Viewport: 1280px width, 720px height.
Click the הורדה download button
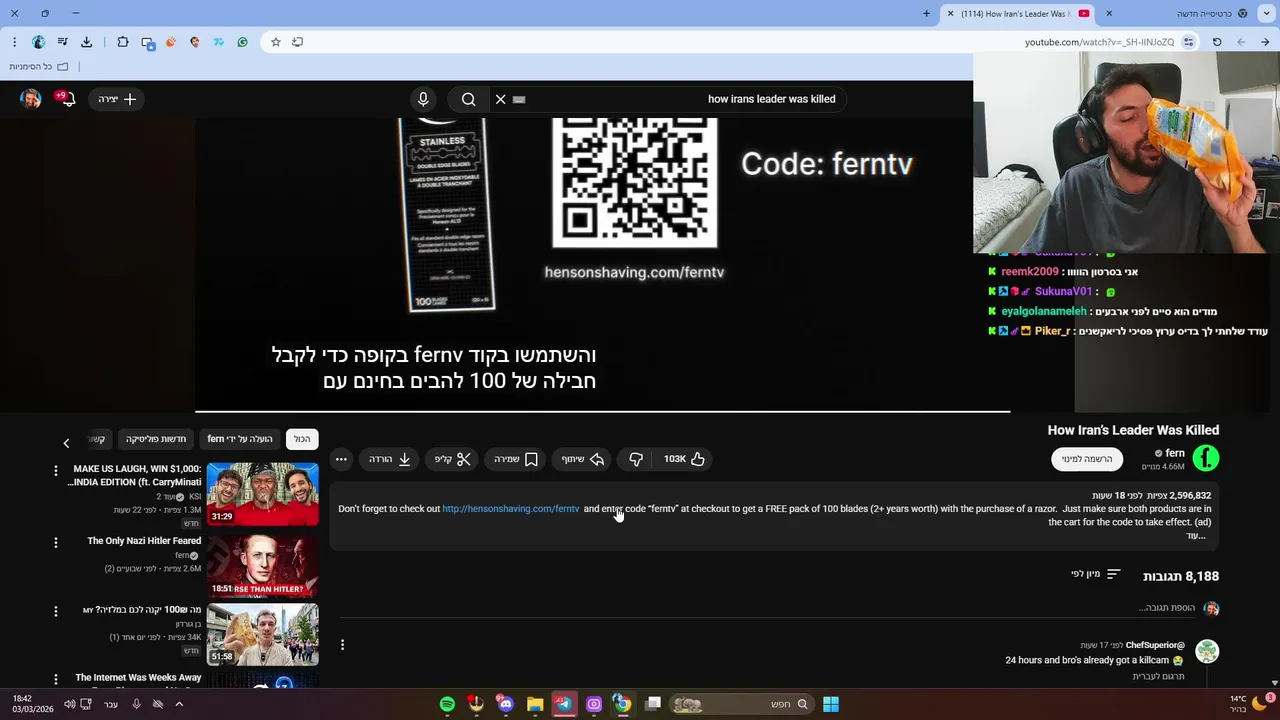click(x=391, y=459)
